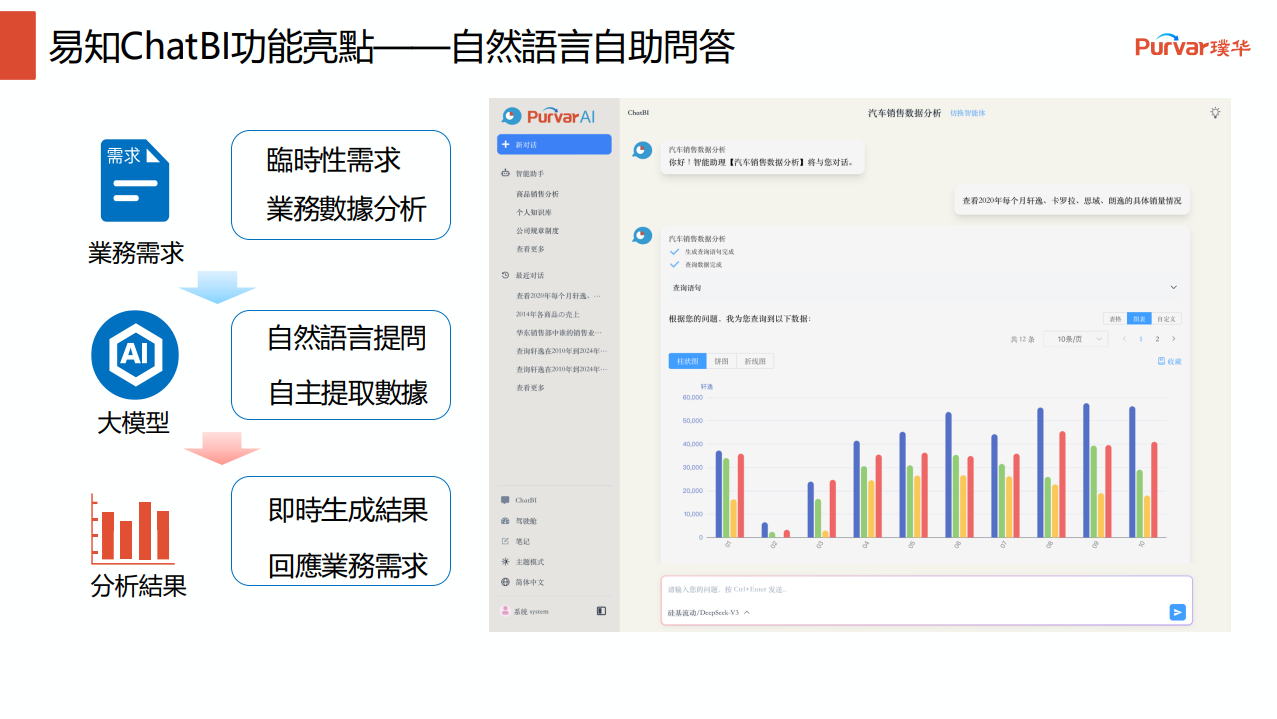The image size is (1277, 719).
Task: Click assistant avatar beside greeting message
Action: click(642, 150)
